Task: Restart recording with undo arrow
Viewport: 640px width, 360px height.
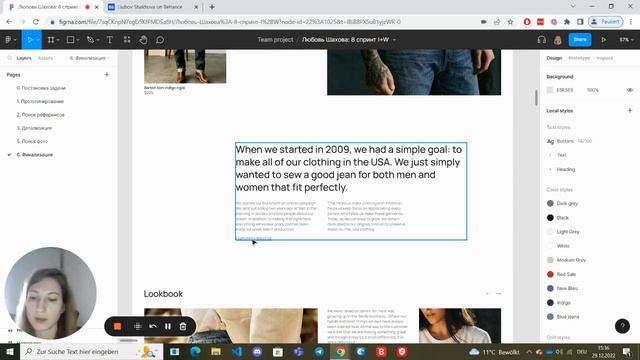Action: click(x=153, y=326)
